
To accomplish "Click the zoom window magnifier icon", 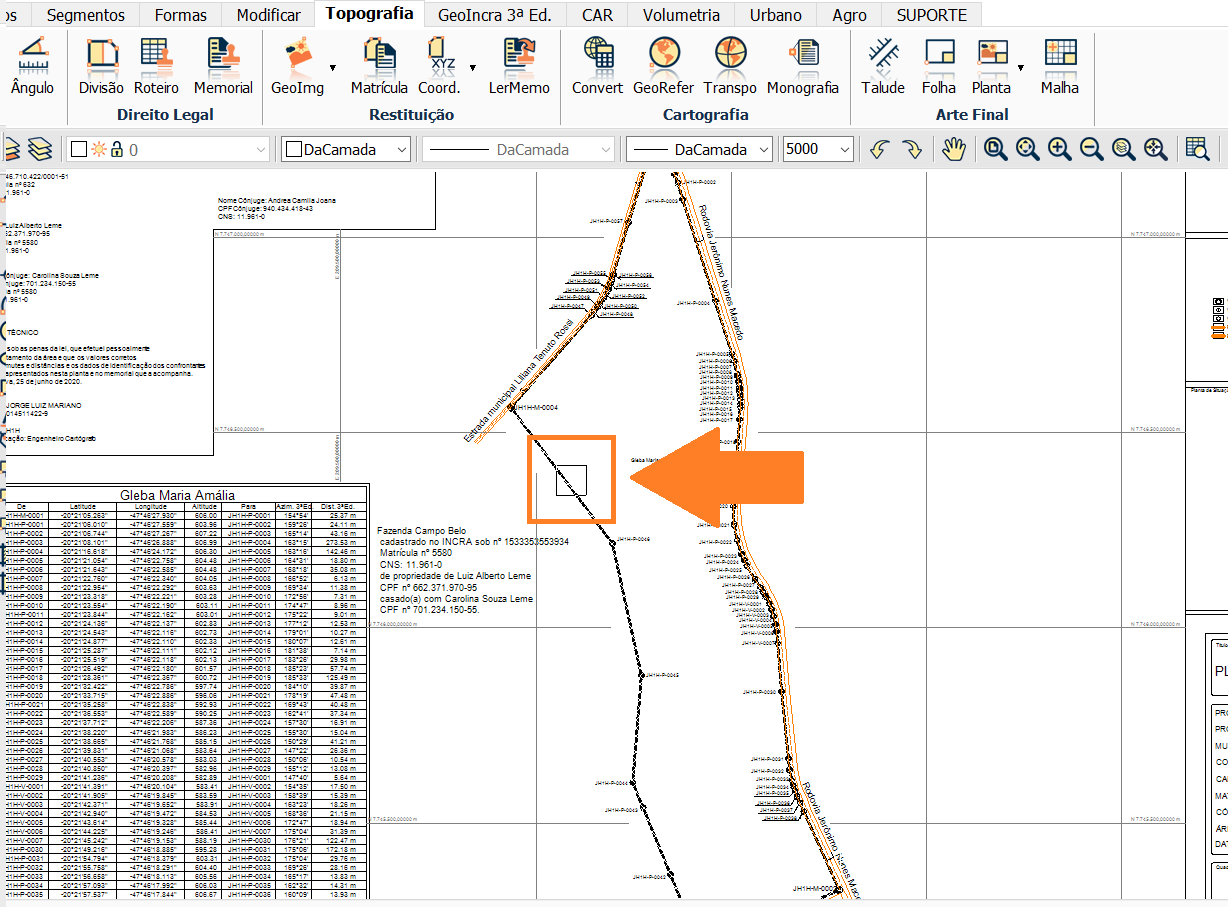I will coord(995,150).
